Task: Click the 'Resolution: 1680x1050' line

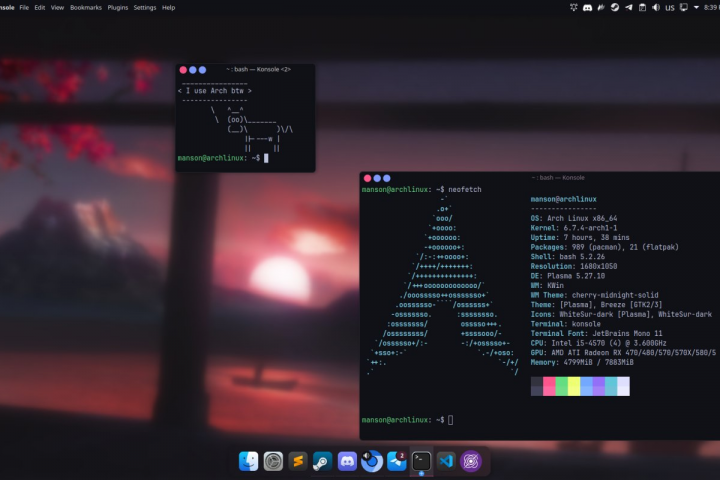Action: [x=574, y=266]
